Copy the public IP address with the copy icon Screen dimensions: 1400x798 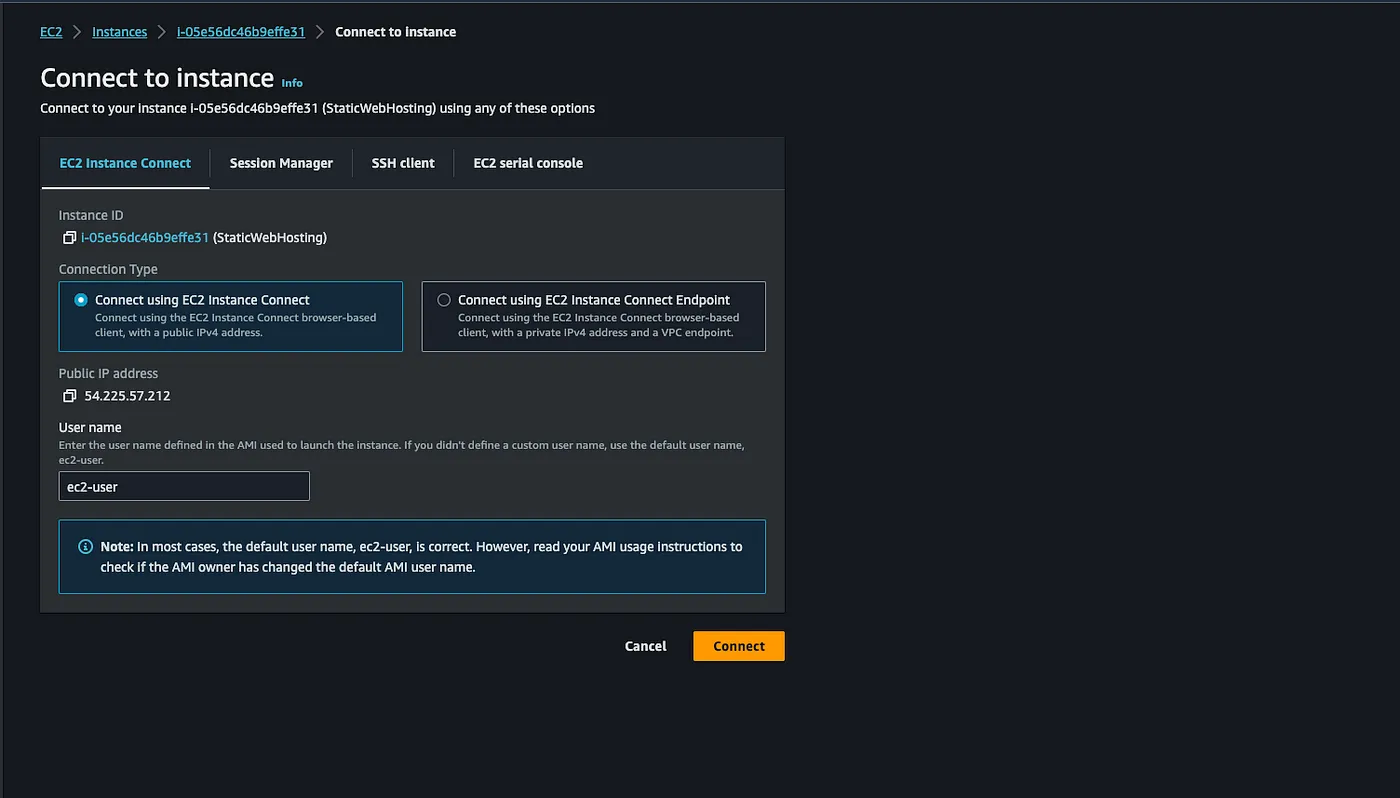coord(69,396)
